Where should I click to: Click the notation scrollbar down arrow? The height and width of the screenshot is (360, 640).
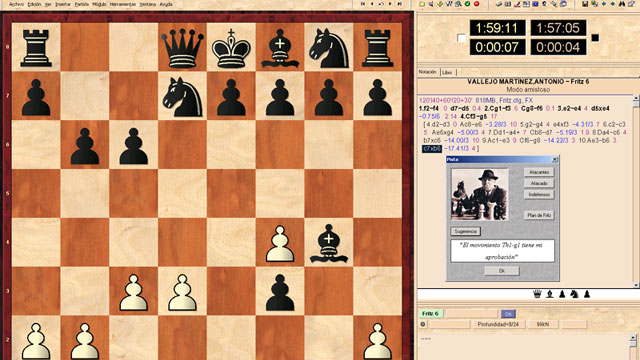[x=636, y=285]
